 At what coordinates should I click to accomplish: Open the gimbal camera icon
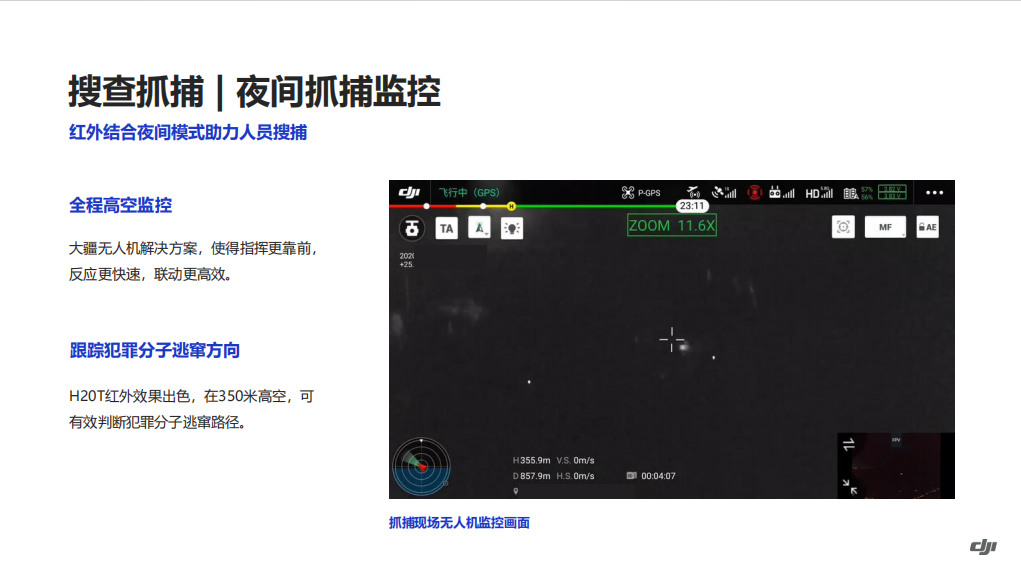[x=411, y=228]
